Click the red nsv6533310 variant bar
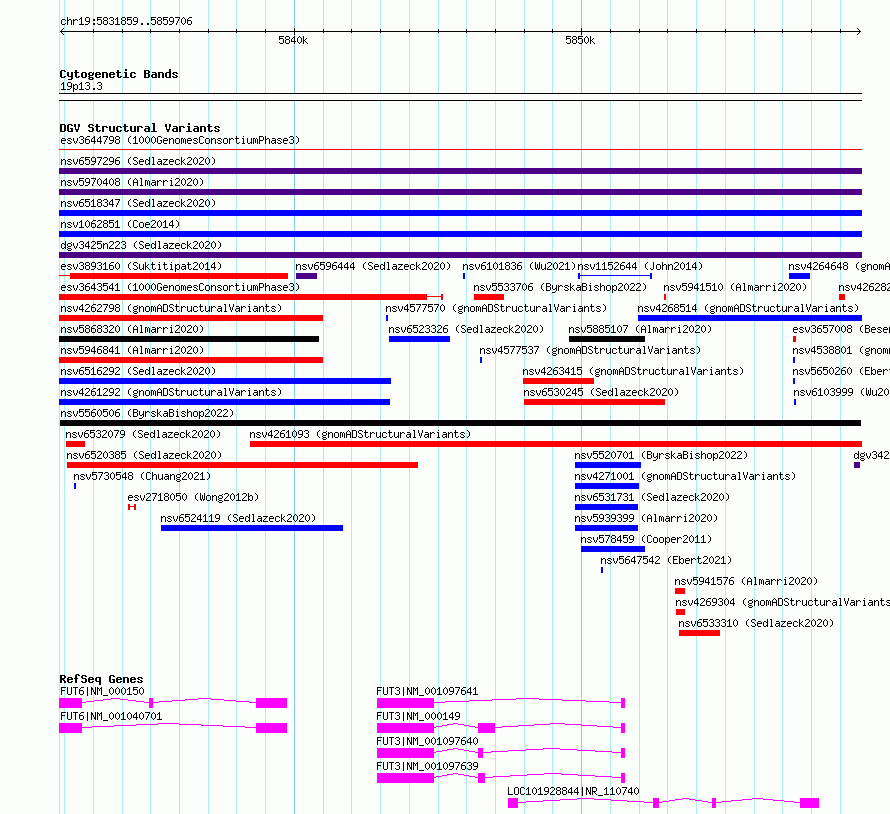890x814 pixels. pos(699,633)
